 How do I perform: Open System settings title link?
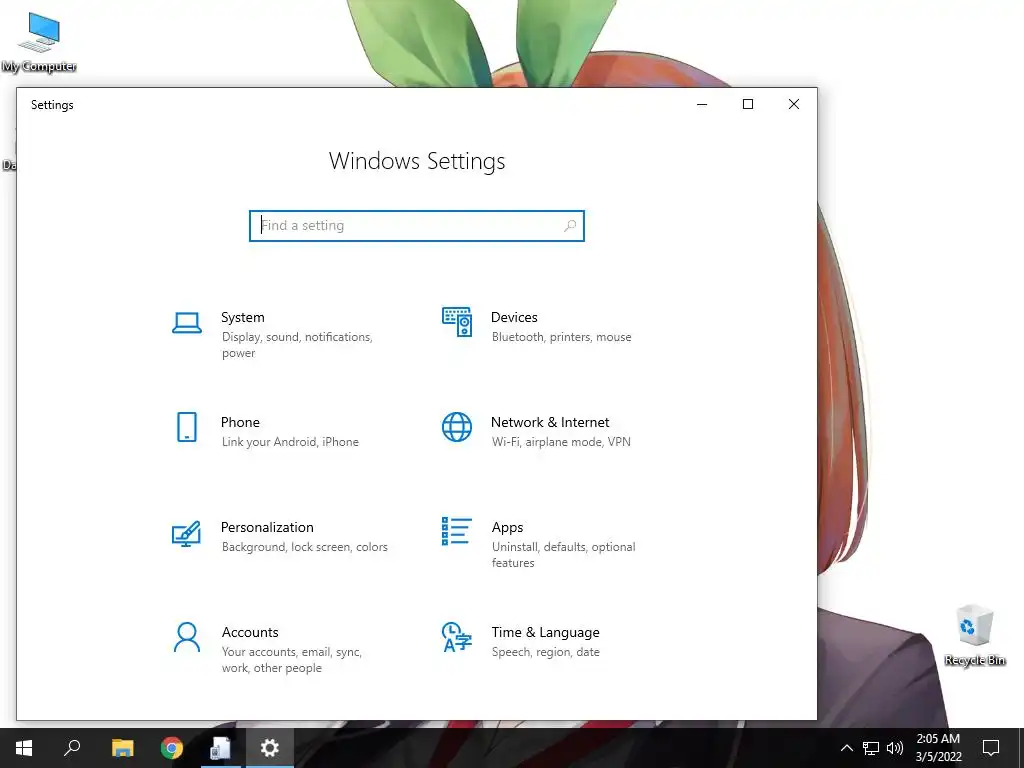(x=243, y=317)
